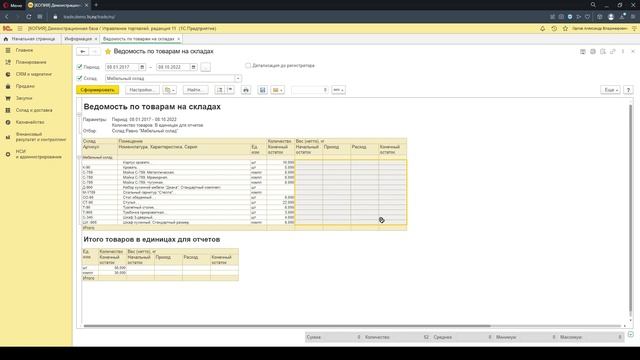Click the get link icon at top right
The image size is (640, 360).
(x=613, y=51)
